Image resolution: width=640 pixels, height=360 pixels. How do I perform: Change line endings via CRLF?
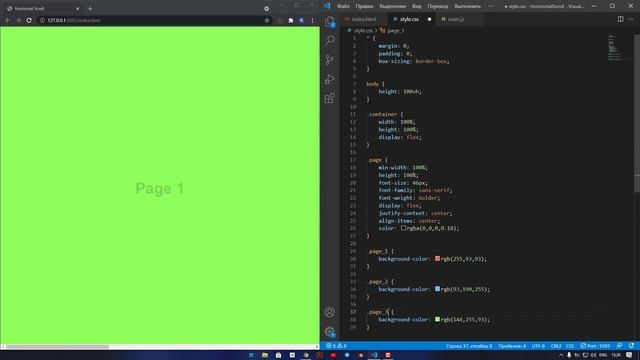[556, 346]
